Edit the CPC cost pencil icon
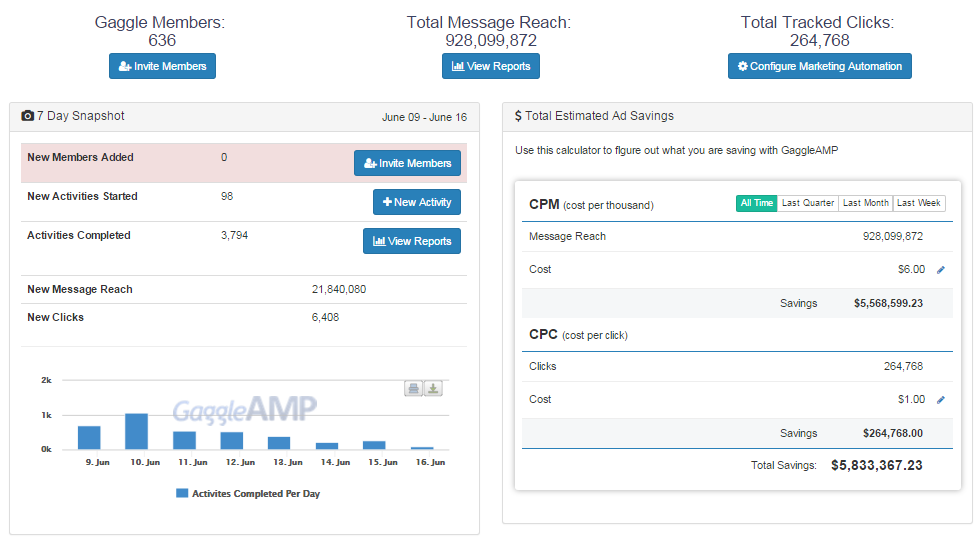 coord(941,400)
